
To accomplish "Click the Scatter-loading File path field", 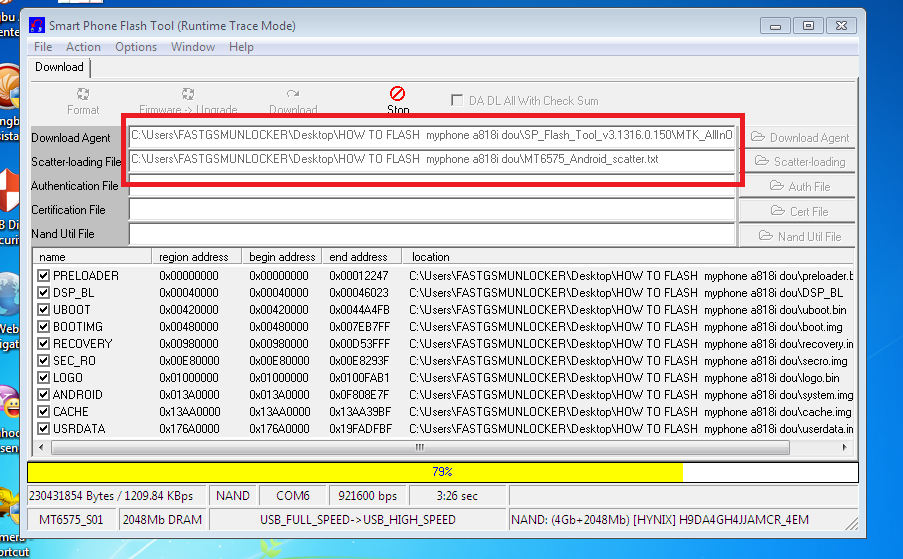I will click(432, 159).
